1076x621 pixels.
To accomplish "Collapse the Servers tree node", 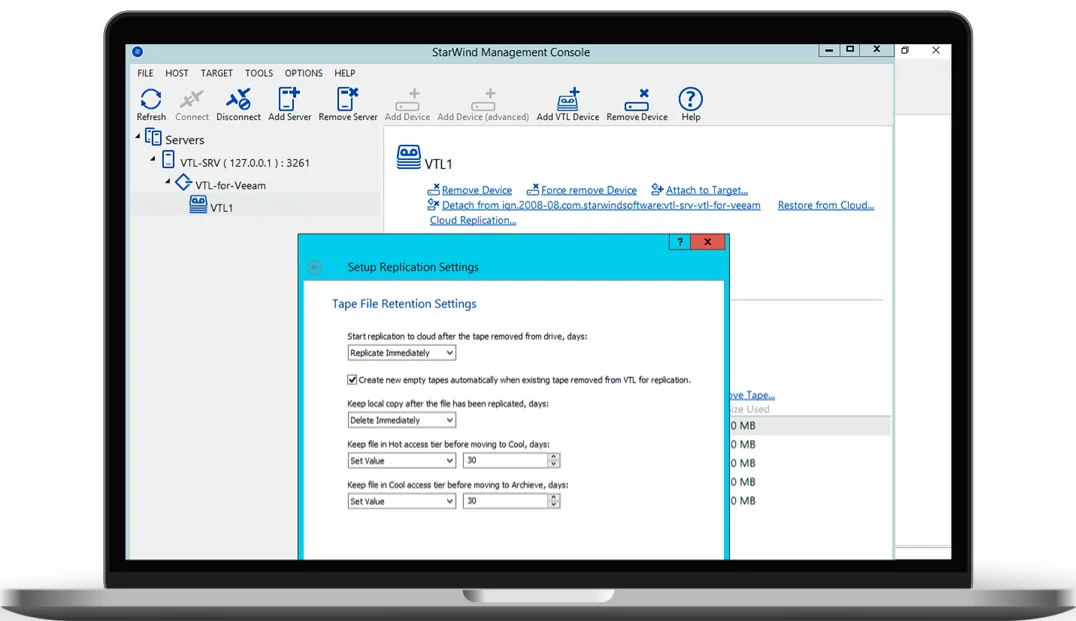I will [x=138, y=137].
